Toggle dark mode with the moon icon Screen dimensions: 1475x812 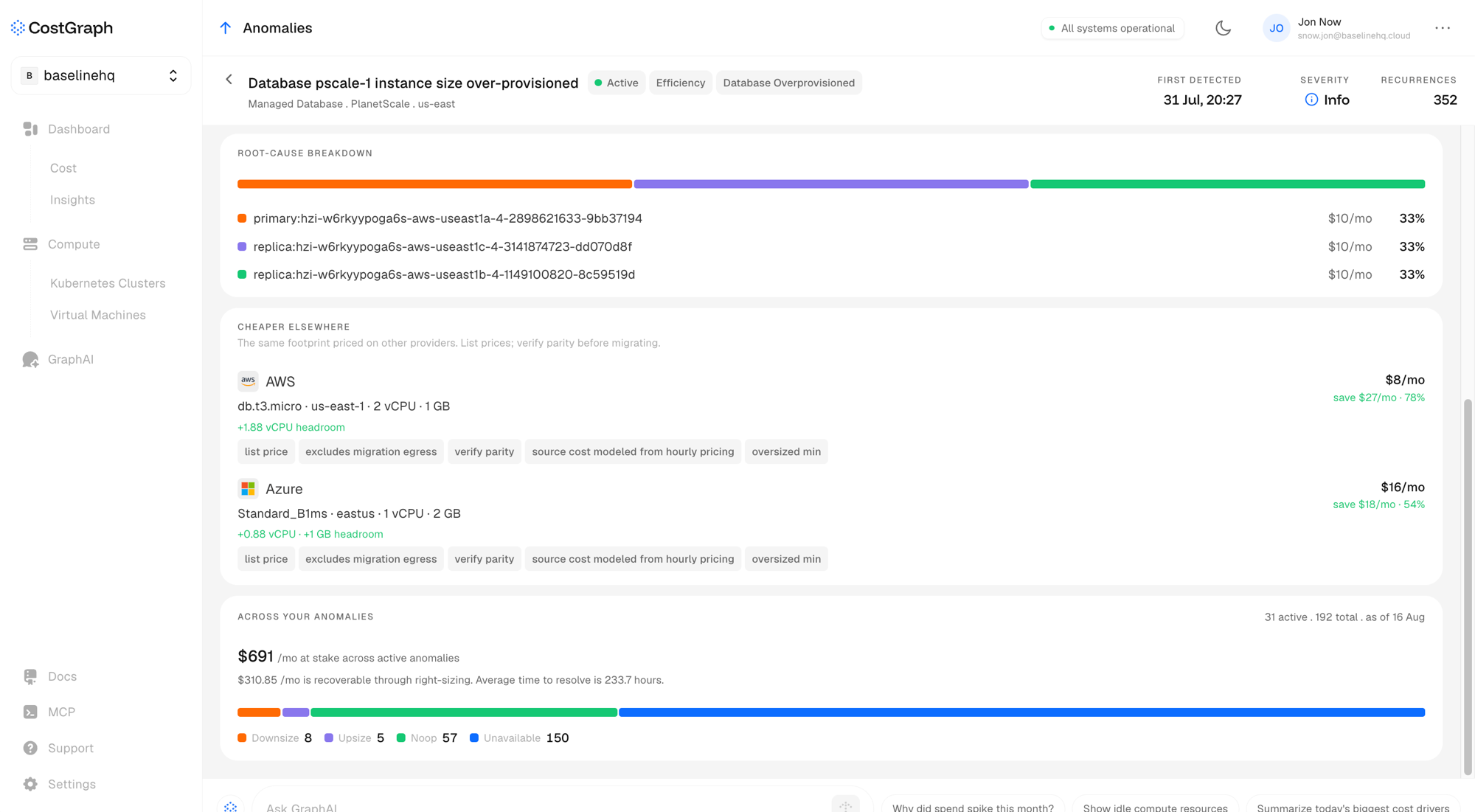click(1223, 28)
